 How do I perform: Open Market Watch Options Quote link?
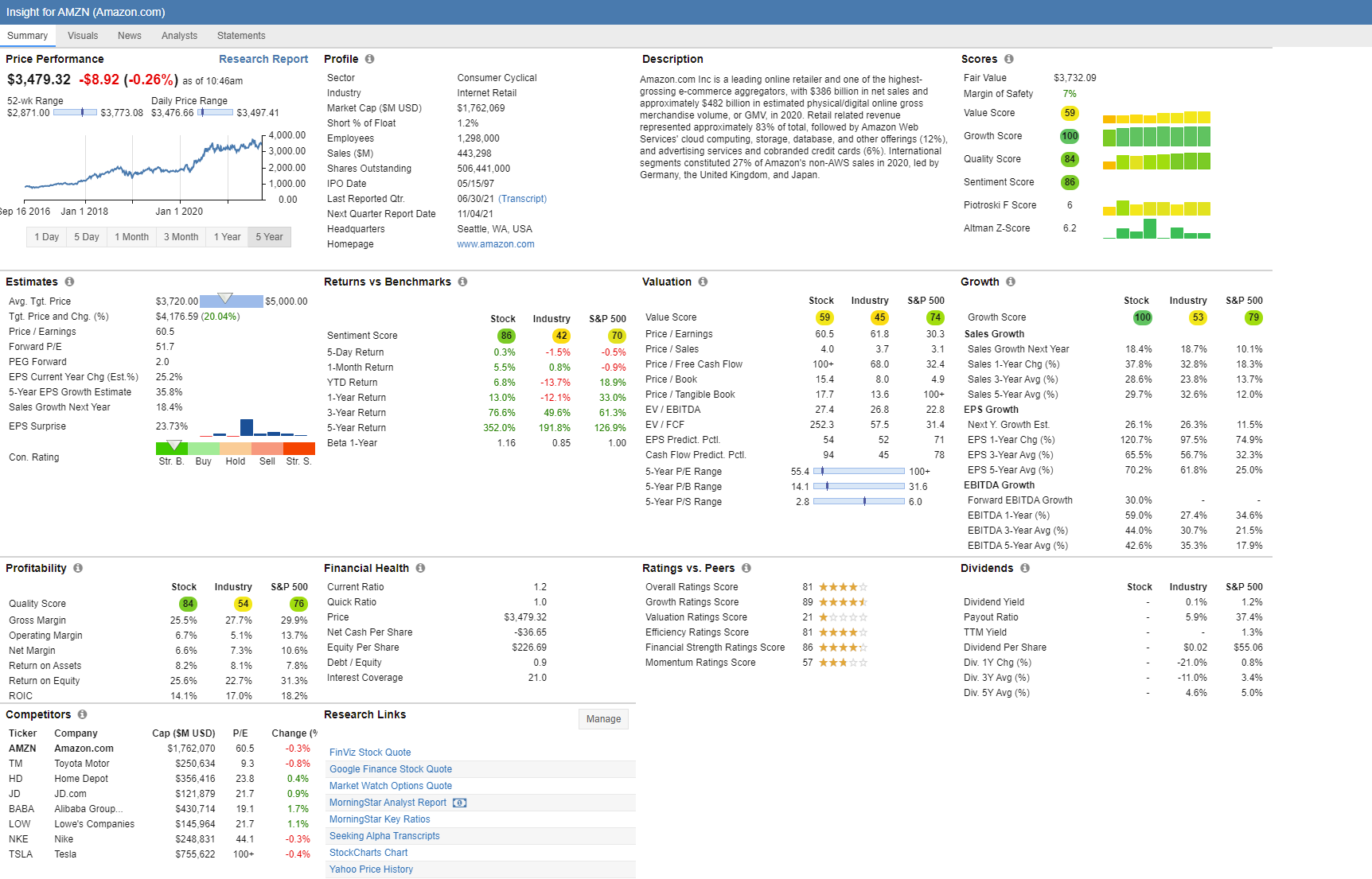point(391,786)
